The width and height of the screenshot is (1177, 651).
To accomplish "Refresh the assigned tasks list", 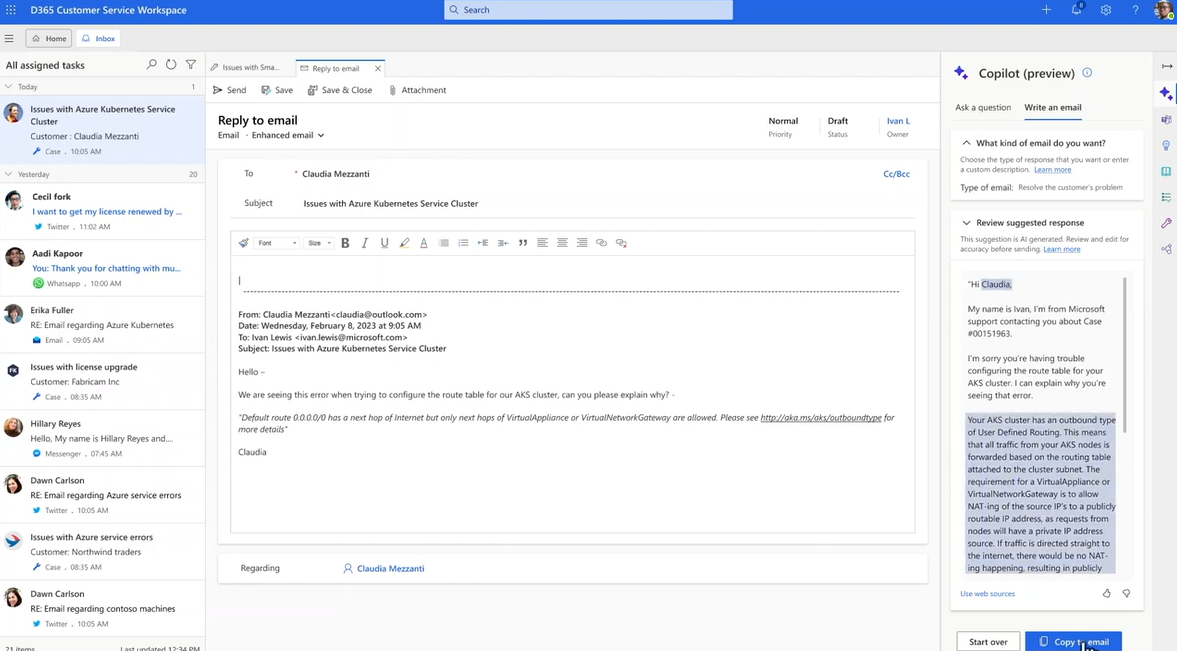I will [171, 65].
